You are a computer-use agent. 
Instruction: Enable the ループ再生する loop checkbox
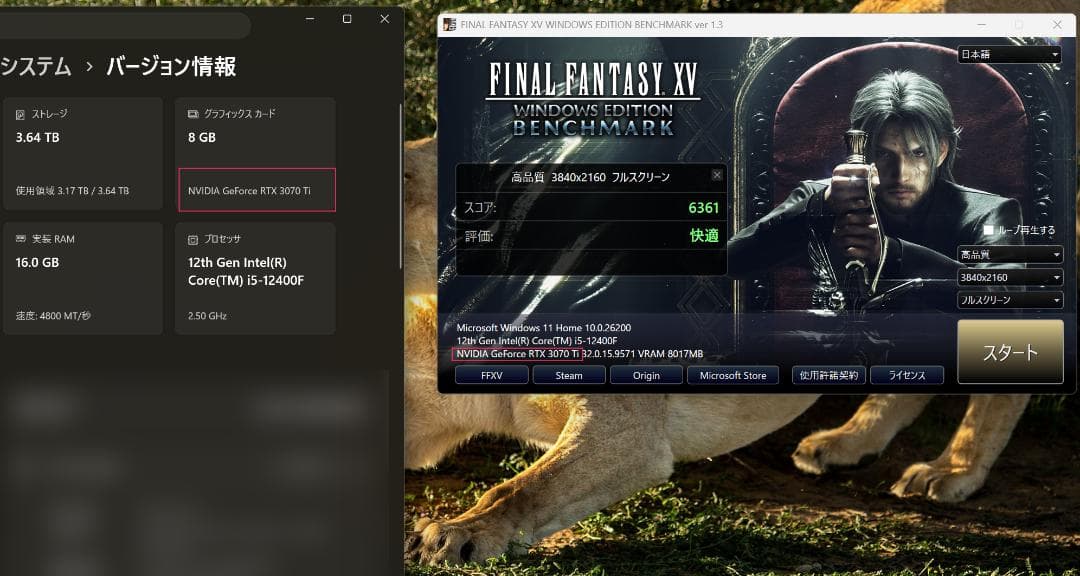pos(988,230)
